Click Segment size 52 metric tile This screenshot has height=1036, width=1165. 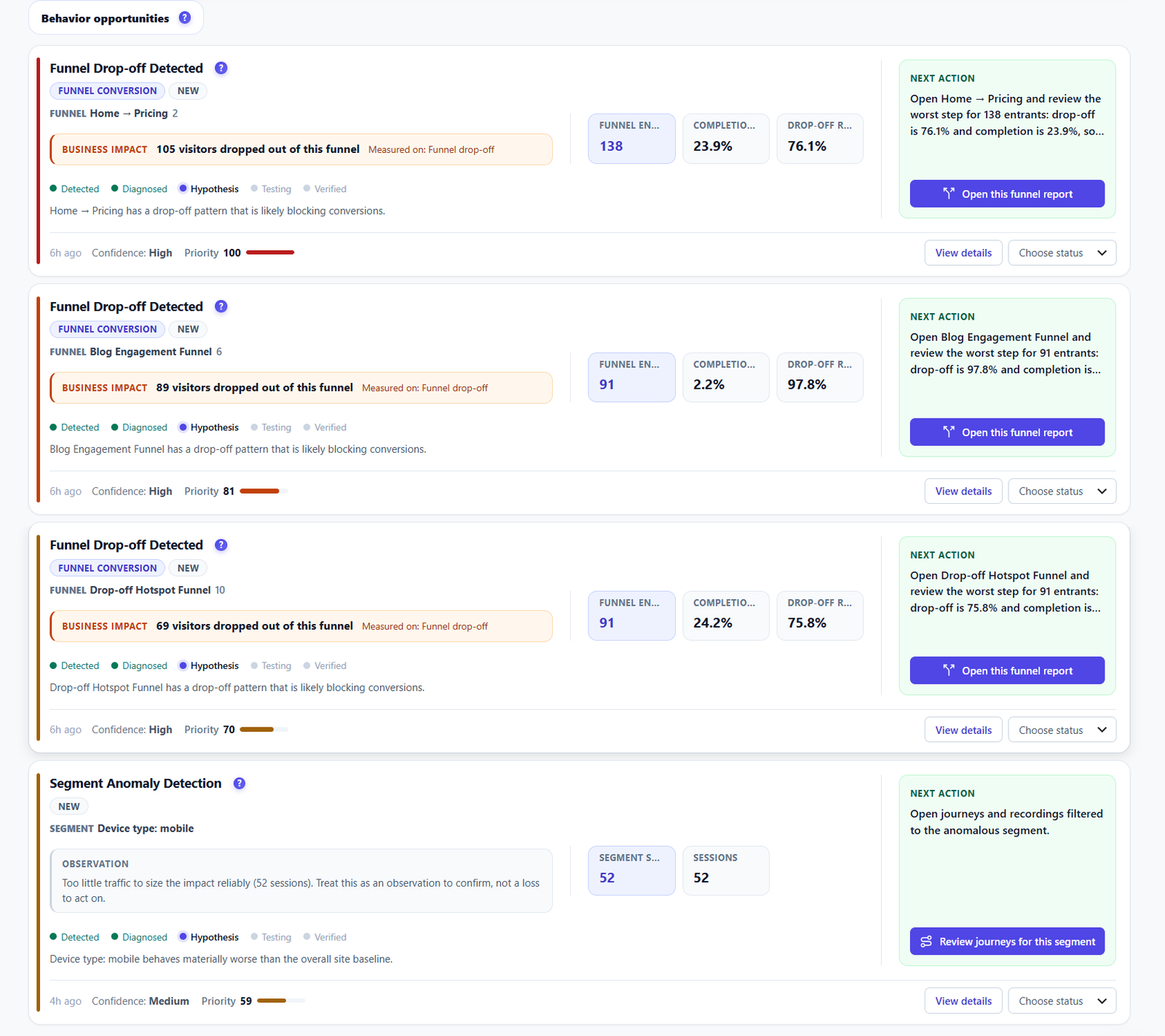631,871
